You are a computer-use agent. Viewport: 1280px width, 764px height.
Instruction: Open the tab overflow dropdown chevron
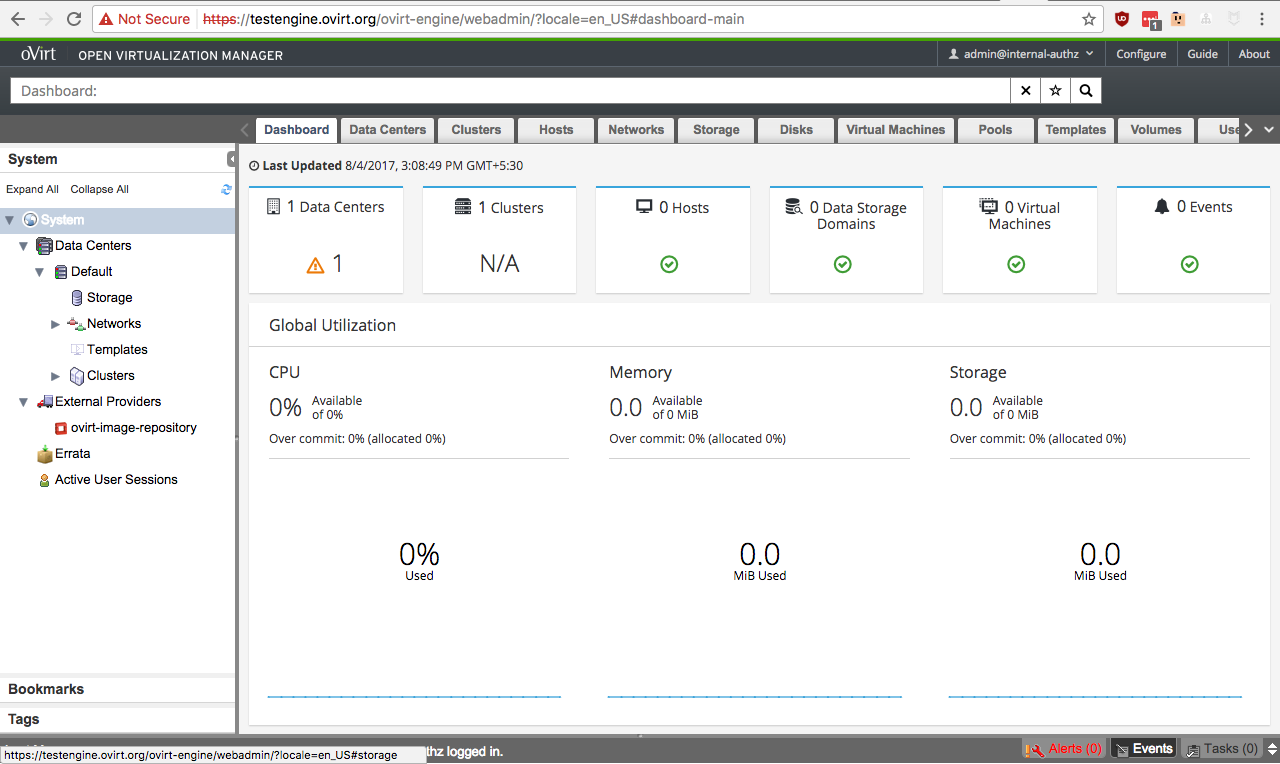pyautogui.click(x=1268, y=130)
